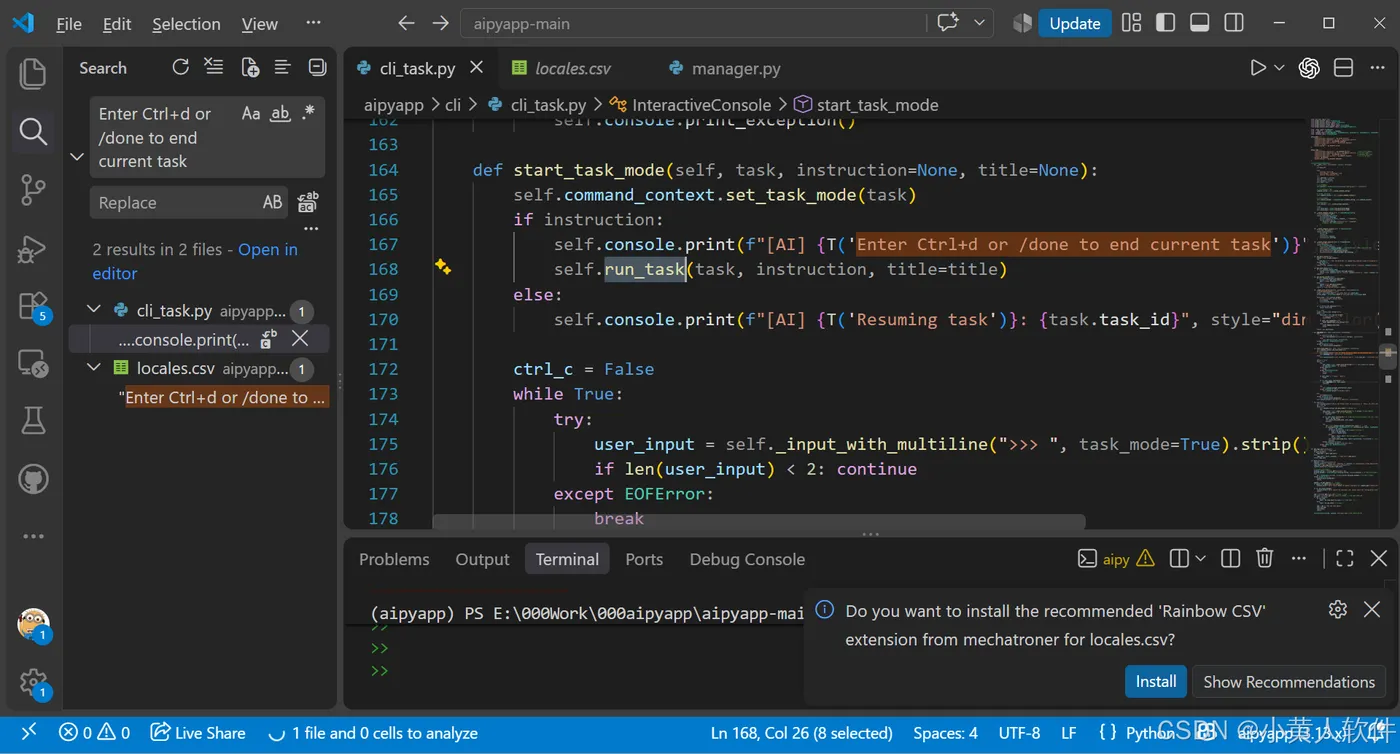The image size is (1400, 754).
Task: Open ChatGPT icon in editor toolbar
Action: coord(1309,68)
